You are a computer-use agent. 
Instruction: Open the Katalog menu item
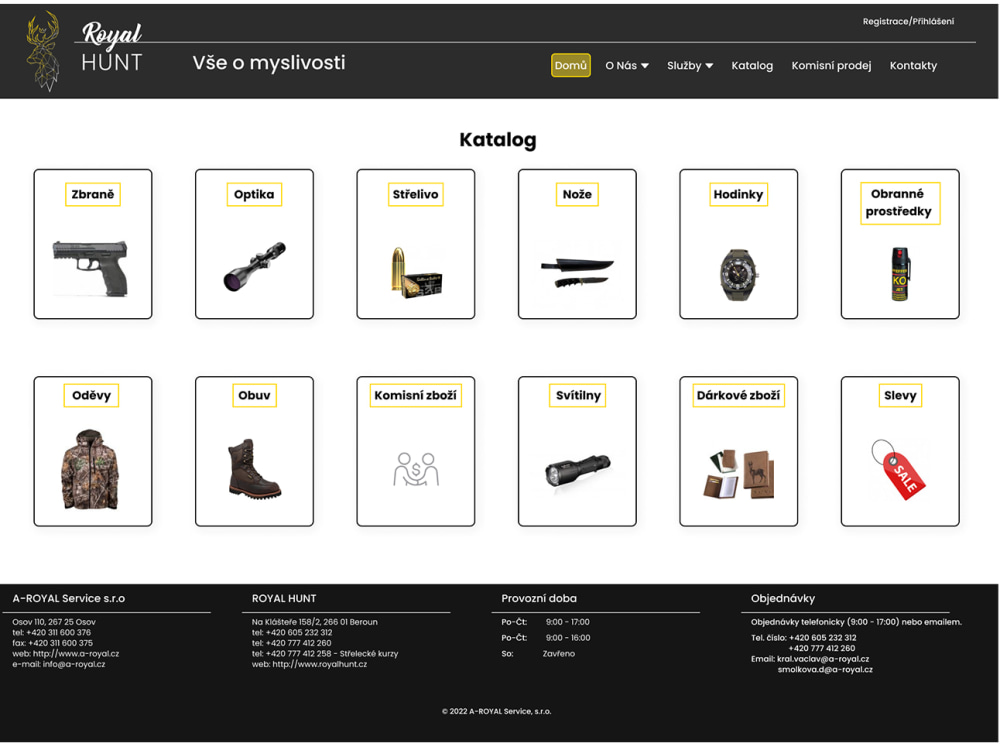click(752, 65)
